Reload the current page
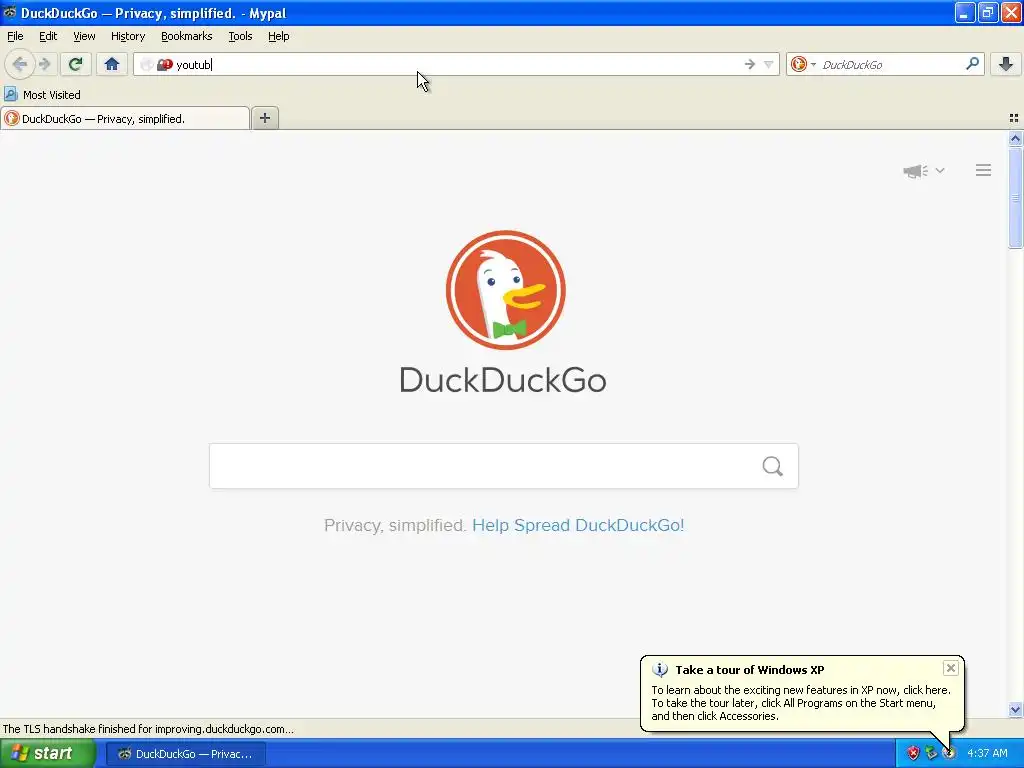Screen dimensions: 1024x768 pyautogui.click(x=75, y=64)
